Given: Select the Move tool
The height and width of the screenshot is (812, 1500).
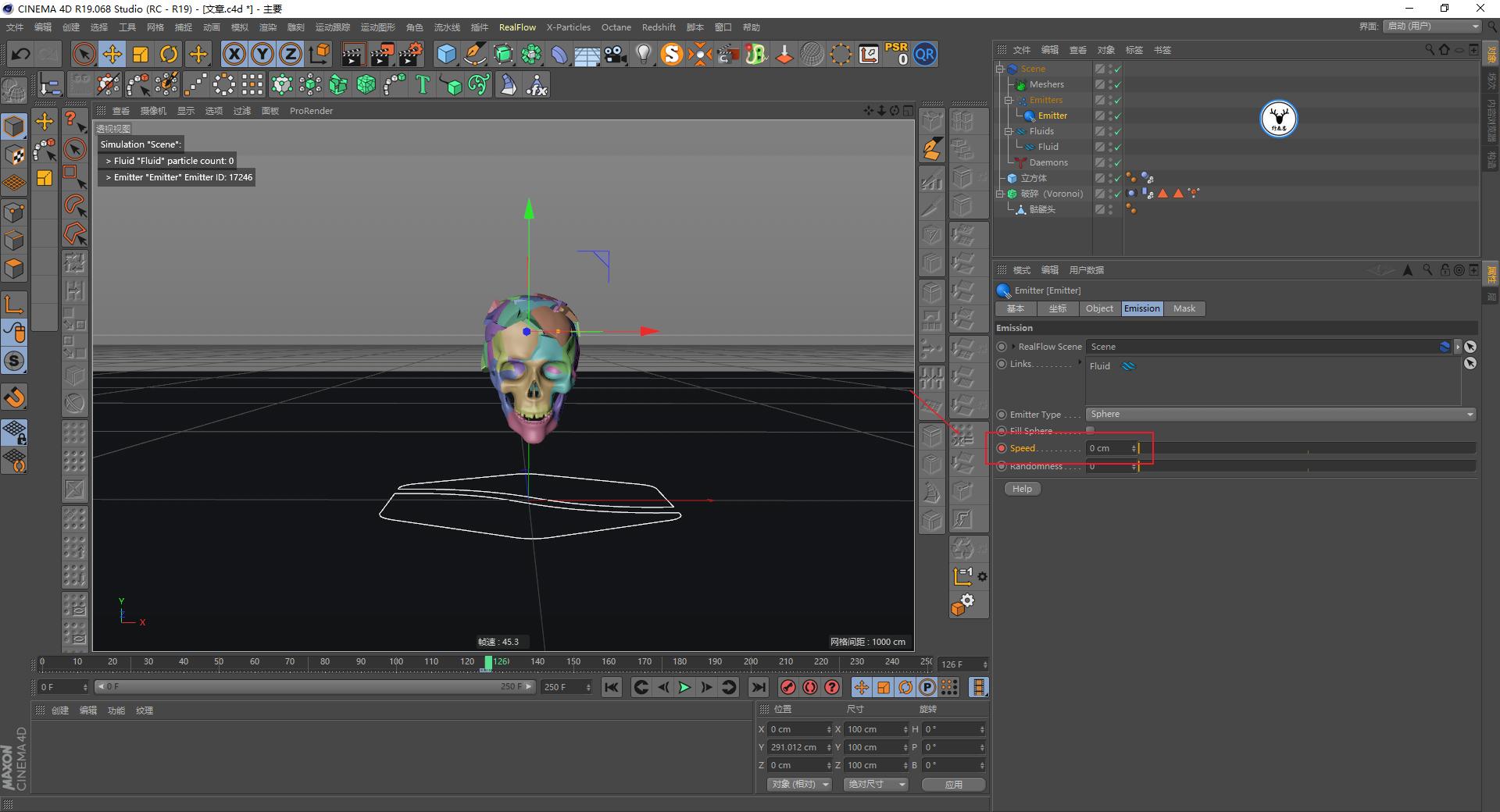Looking at the screenshot, I should (112, 55).
